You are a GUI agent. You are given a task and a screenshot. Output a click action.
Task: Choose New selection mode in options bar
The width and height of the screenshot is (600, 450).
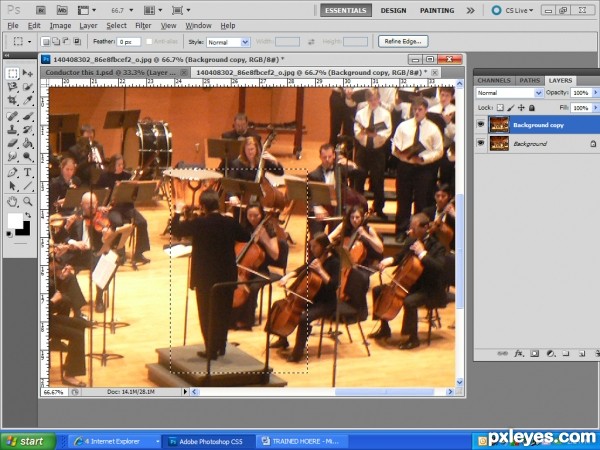(46, 41)
